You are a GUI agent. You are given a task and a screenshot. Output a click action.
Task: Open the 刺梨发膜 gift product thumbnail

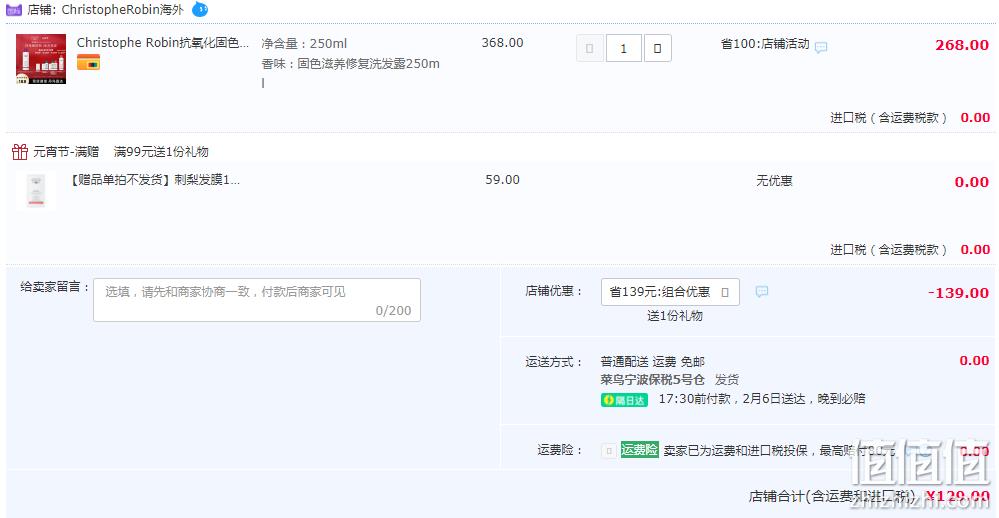click(36, 190)
